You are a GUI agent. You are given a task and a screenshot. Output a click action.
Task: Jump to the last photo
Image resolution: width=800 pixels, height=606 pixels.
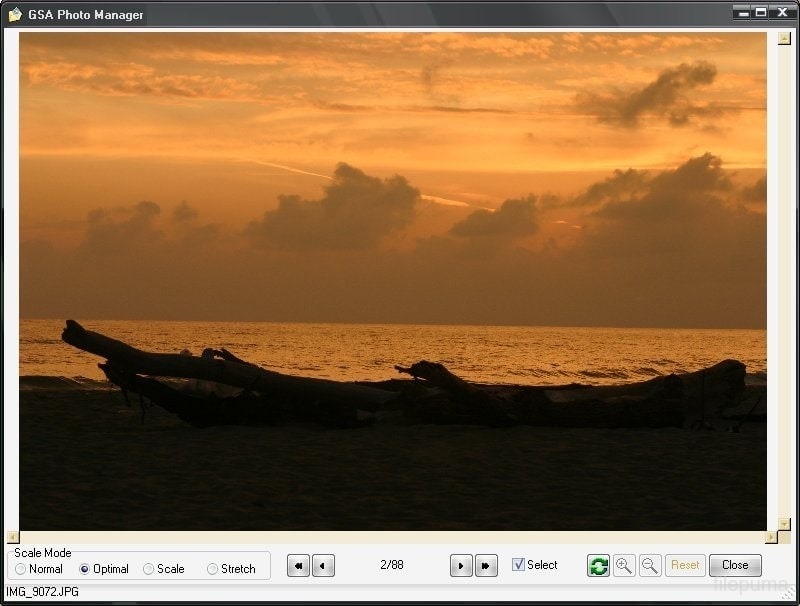click(x=486, y=566)
